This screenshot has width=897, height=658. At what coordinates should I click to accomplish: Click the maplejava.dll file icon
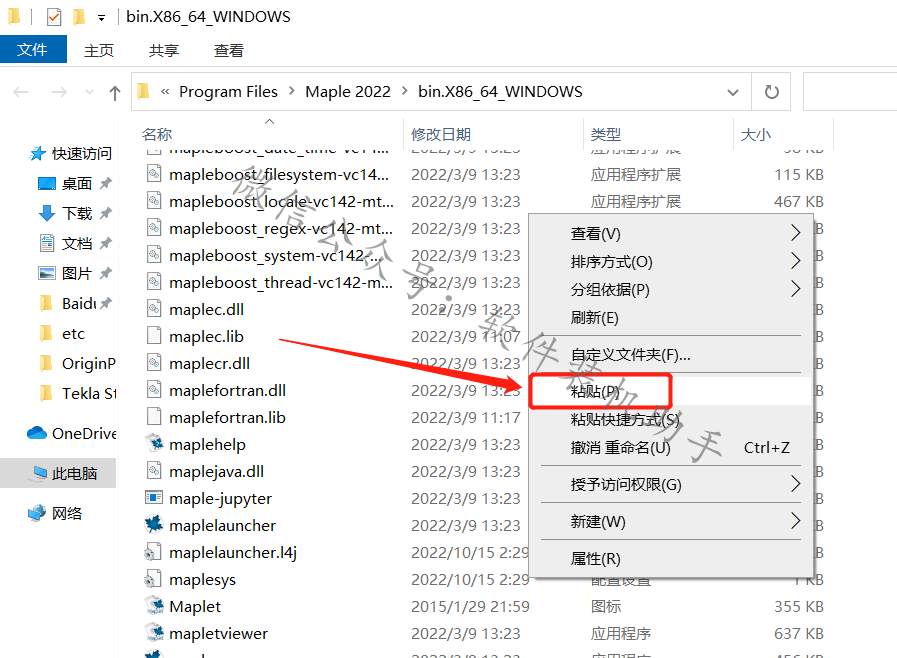pos(154,470)
